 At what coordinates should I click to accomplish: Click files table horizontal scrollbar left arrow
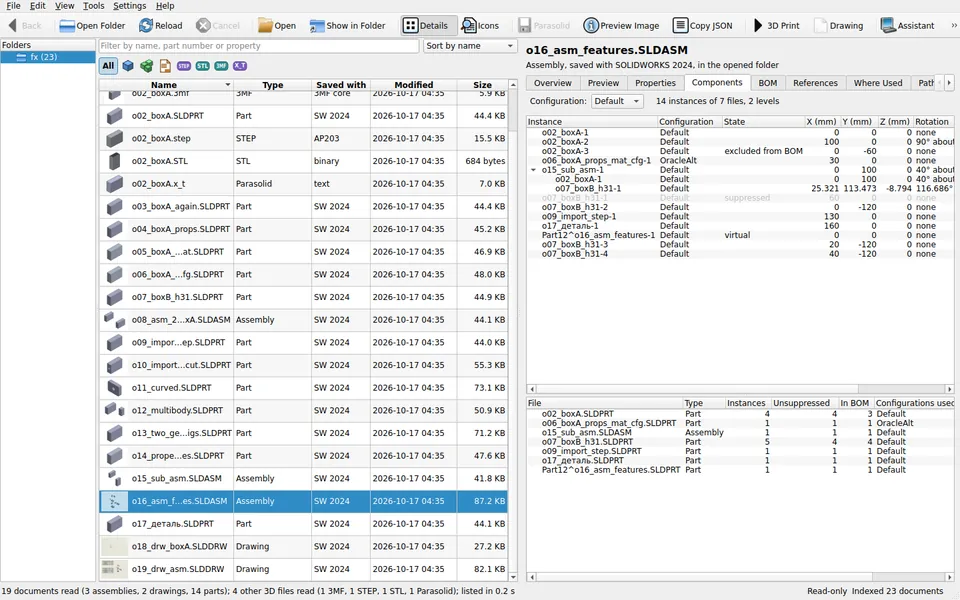pos(531,577)
